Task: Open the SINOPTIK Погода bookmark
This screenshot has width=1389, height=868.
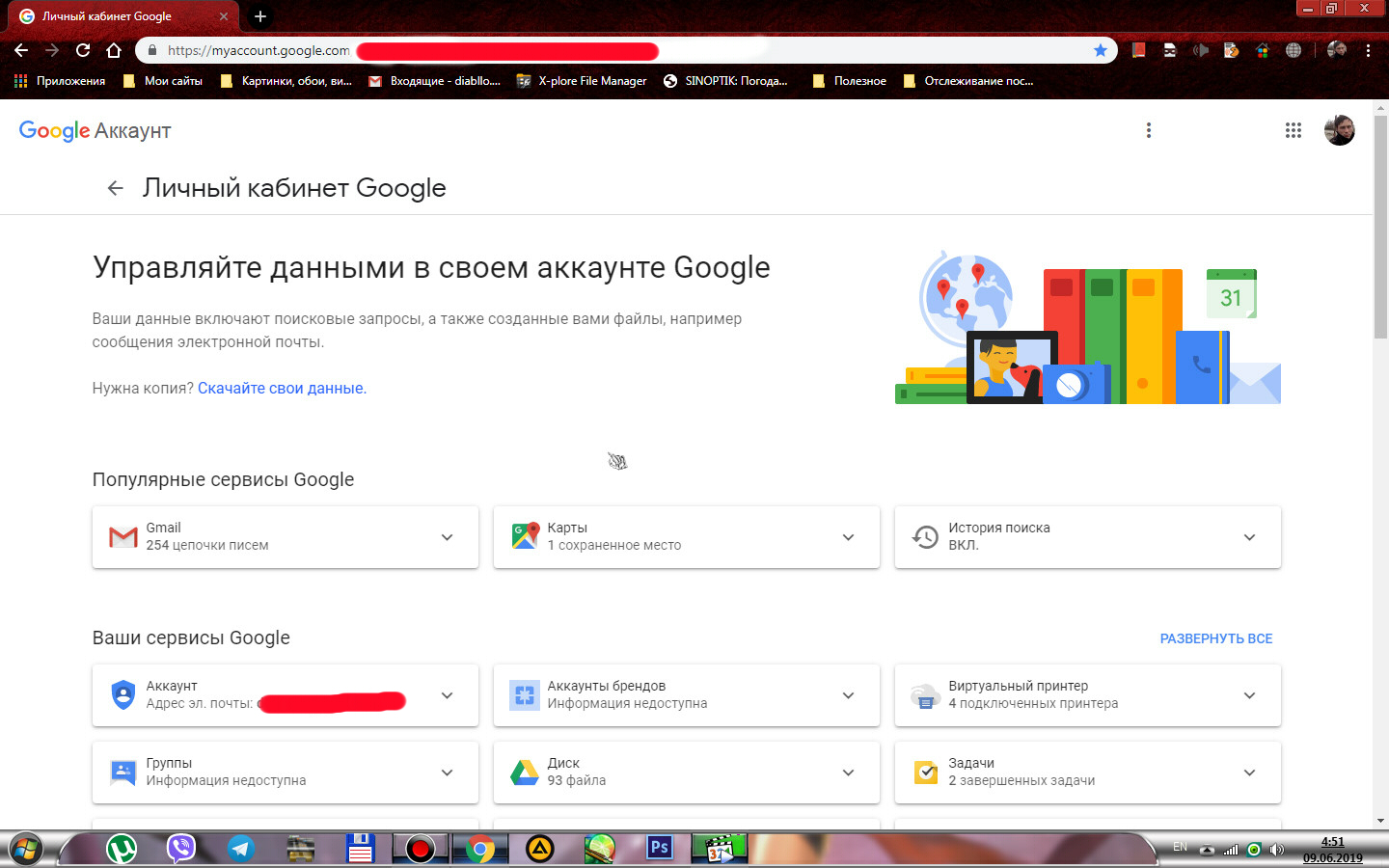Action: pos(725,81)
